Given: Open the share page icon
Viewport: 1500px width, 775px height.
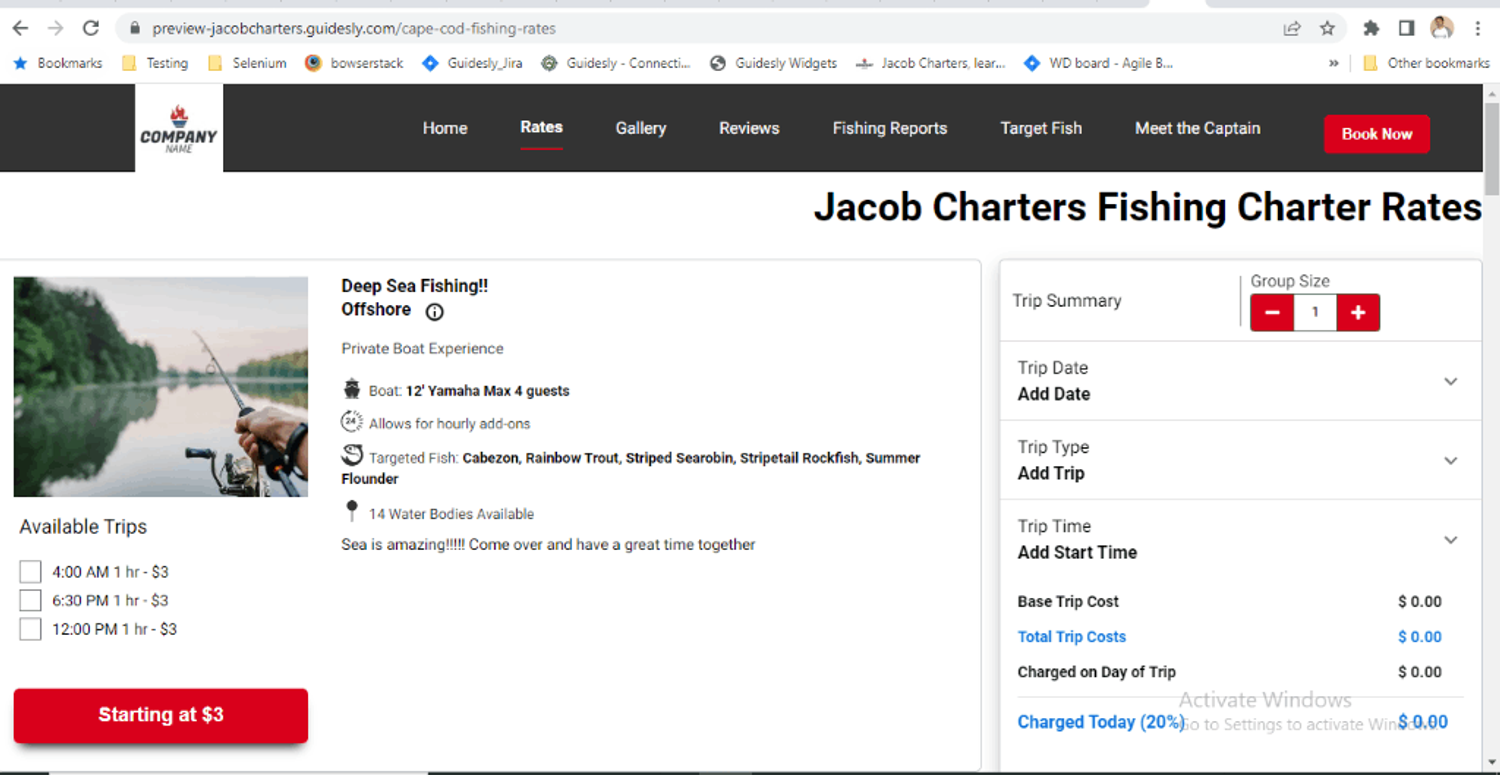Looking at the screenshot, I should pos(1292,28).
